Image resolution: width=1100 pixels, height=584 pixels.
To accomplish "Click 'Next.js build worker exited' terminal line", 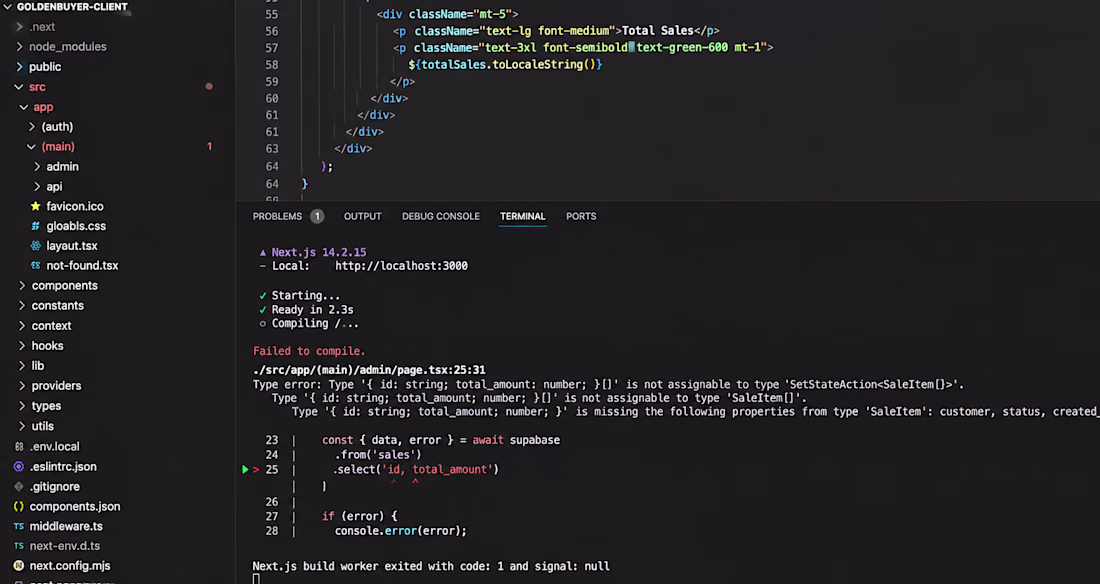I will point(431,566).
